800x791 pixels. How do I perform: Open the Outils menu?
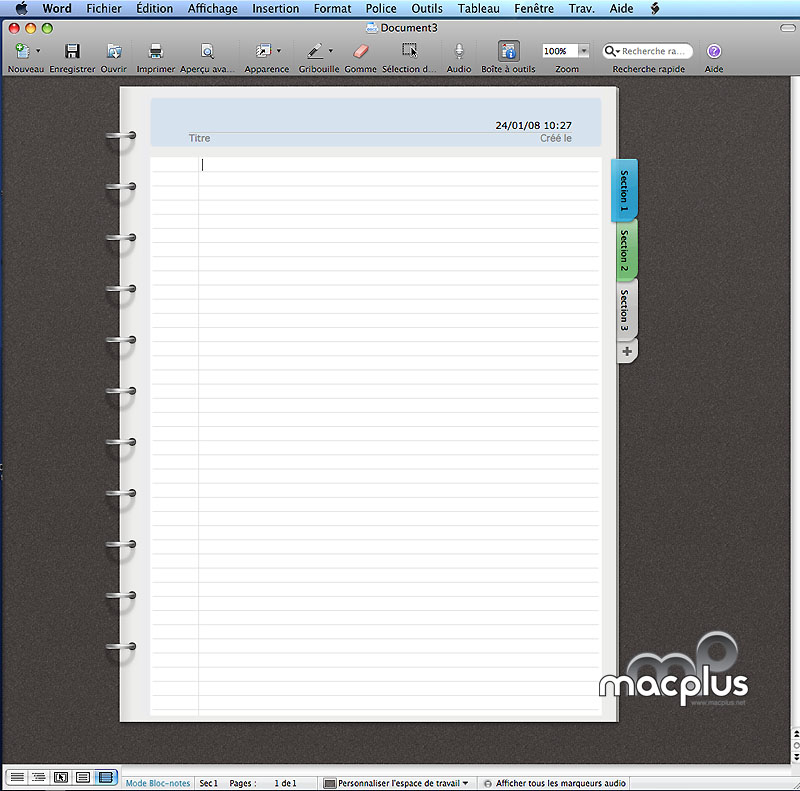point(427,8)
